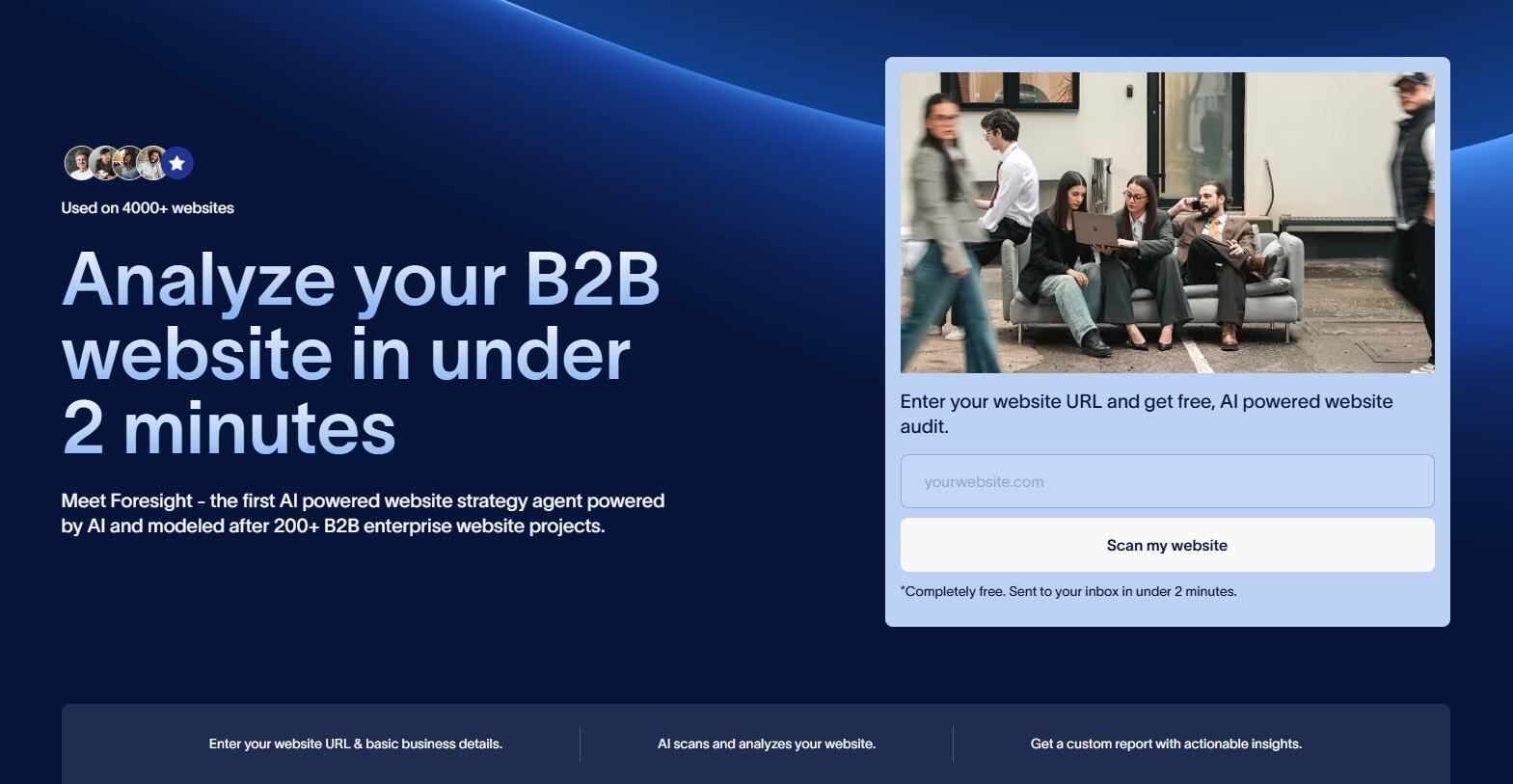The width and height of the screenshot is (1513, 784).
Task: Click the avatar of person in blue shirt
Action: tap(128, 163)
